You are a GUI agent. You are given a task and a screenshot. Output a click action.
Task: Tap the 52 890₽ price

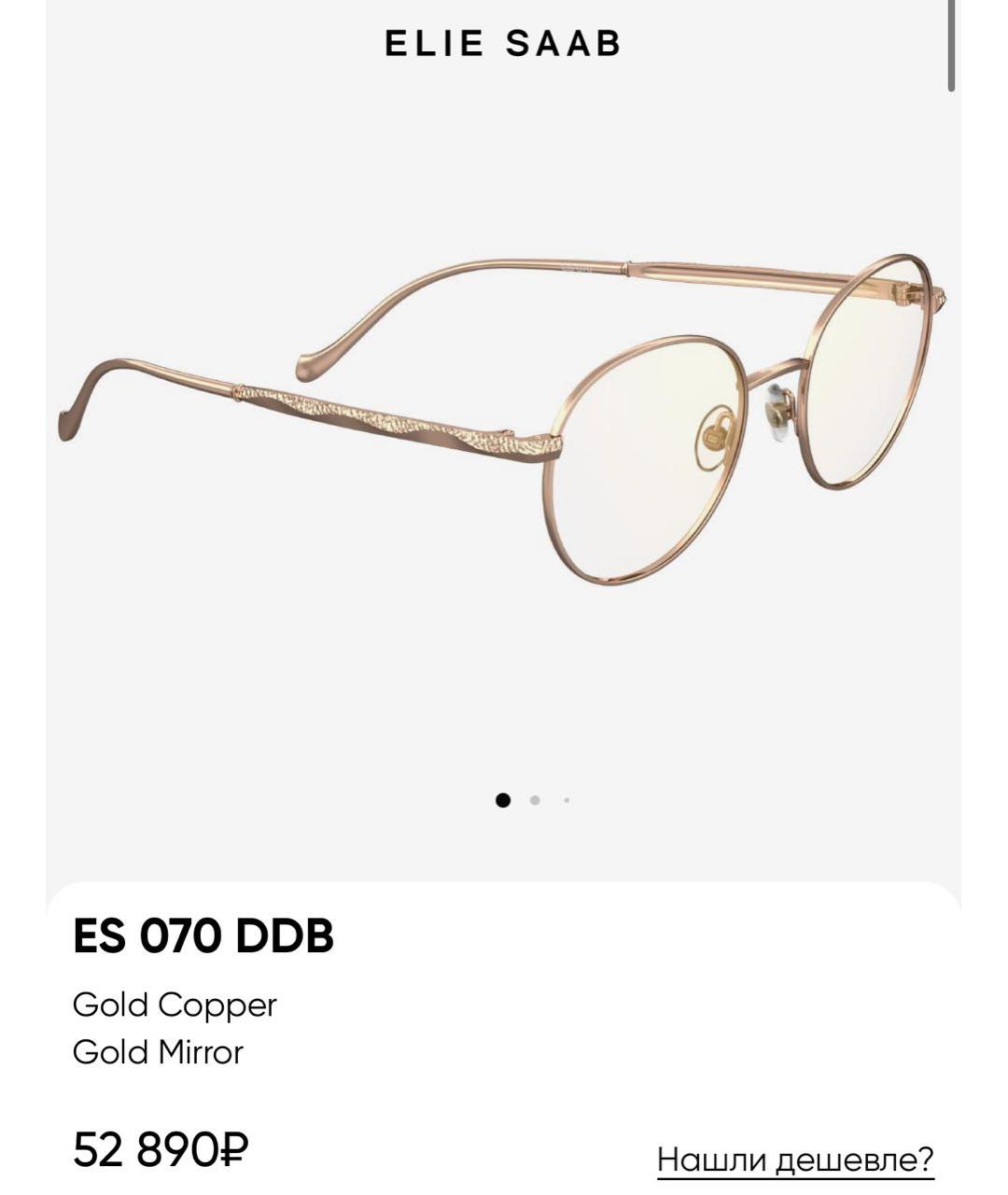point(161,1150)
